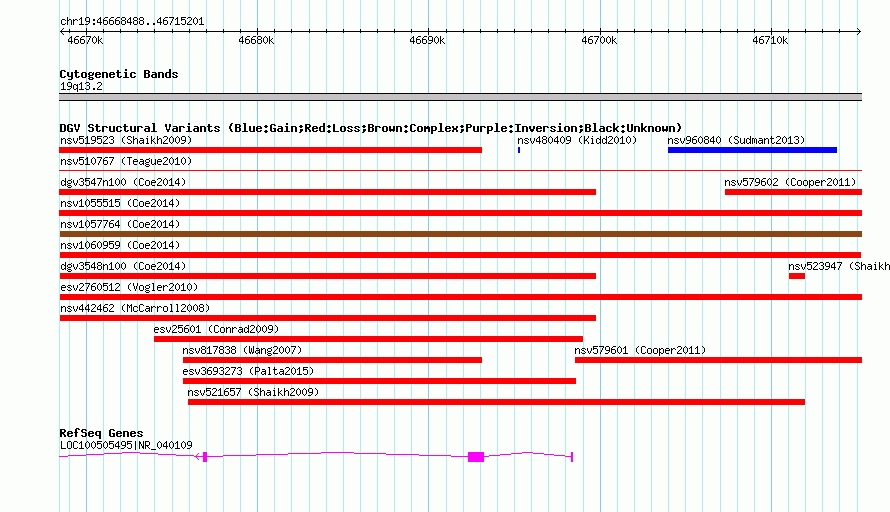The width and height of the screenshot is (890, 512).
Task: Open the dgv3548n100 (Coe2014) variant bar
Action: (x=328, y=276)
